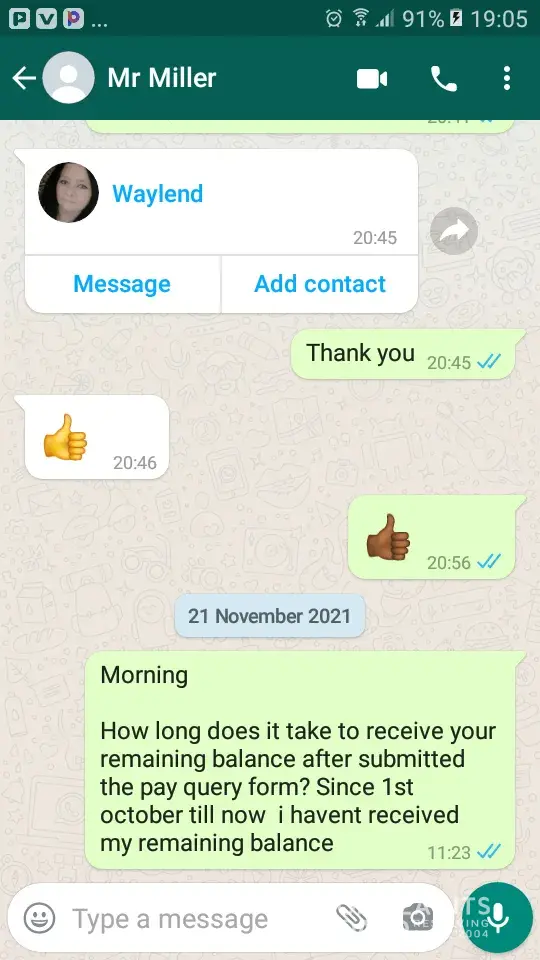Tap the 21 November 2021 date label
This screenshot has width=540, height=960.
[x=269, y=615]
